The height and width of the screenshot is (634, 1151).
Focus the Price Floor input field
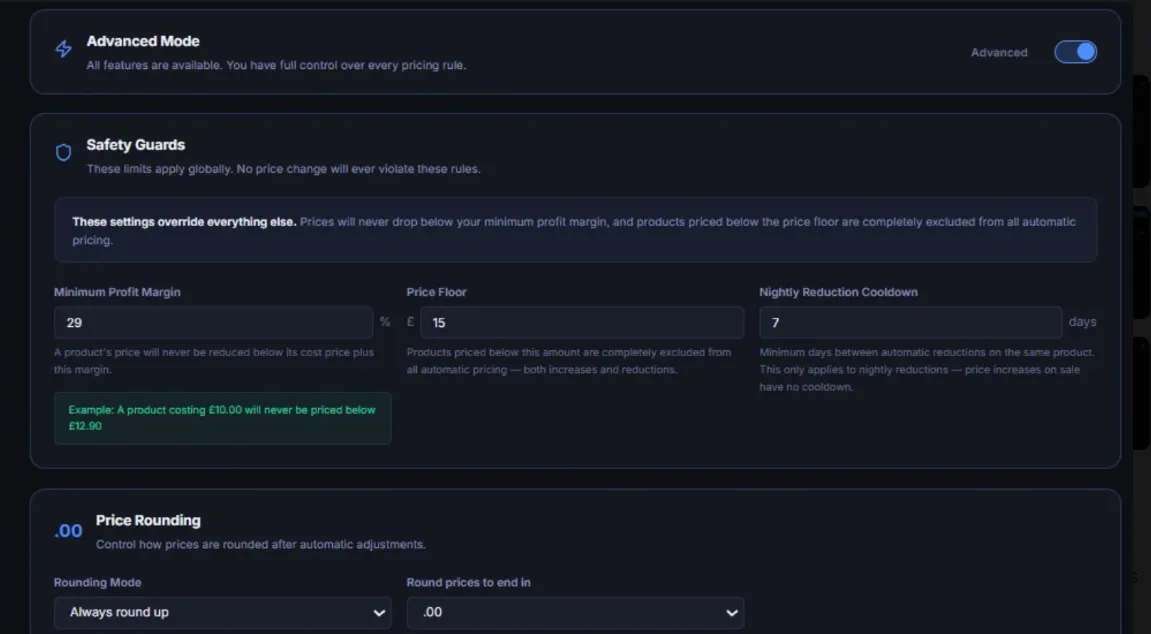(582, 323)
